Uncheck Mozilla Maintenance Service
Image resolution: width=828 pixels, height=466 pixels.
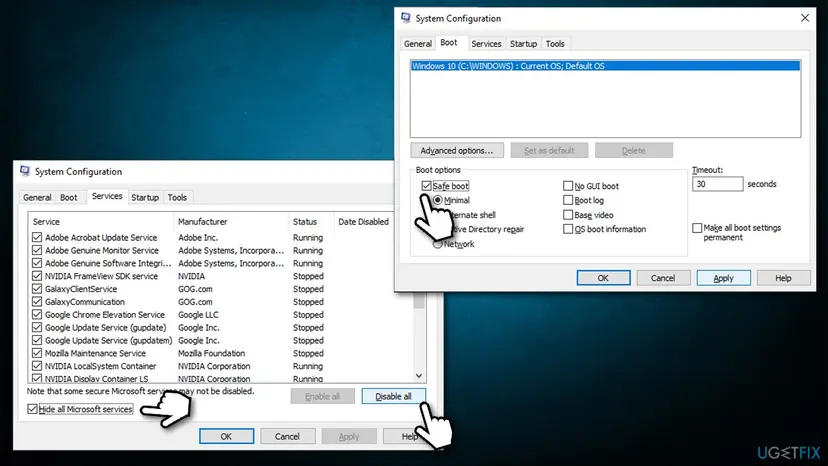pos(37,353)
